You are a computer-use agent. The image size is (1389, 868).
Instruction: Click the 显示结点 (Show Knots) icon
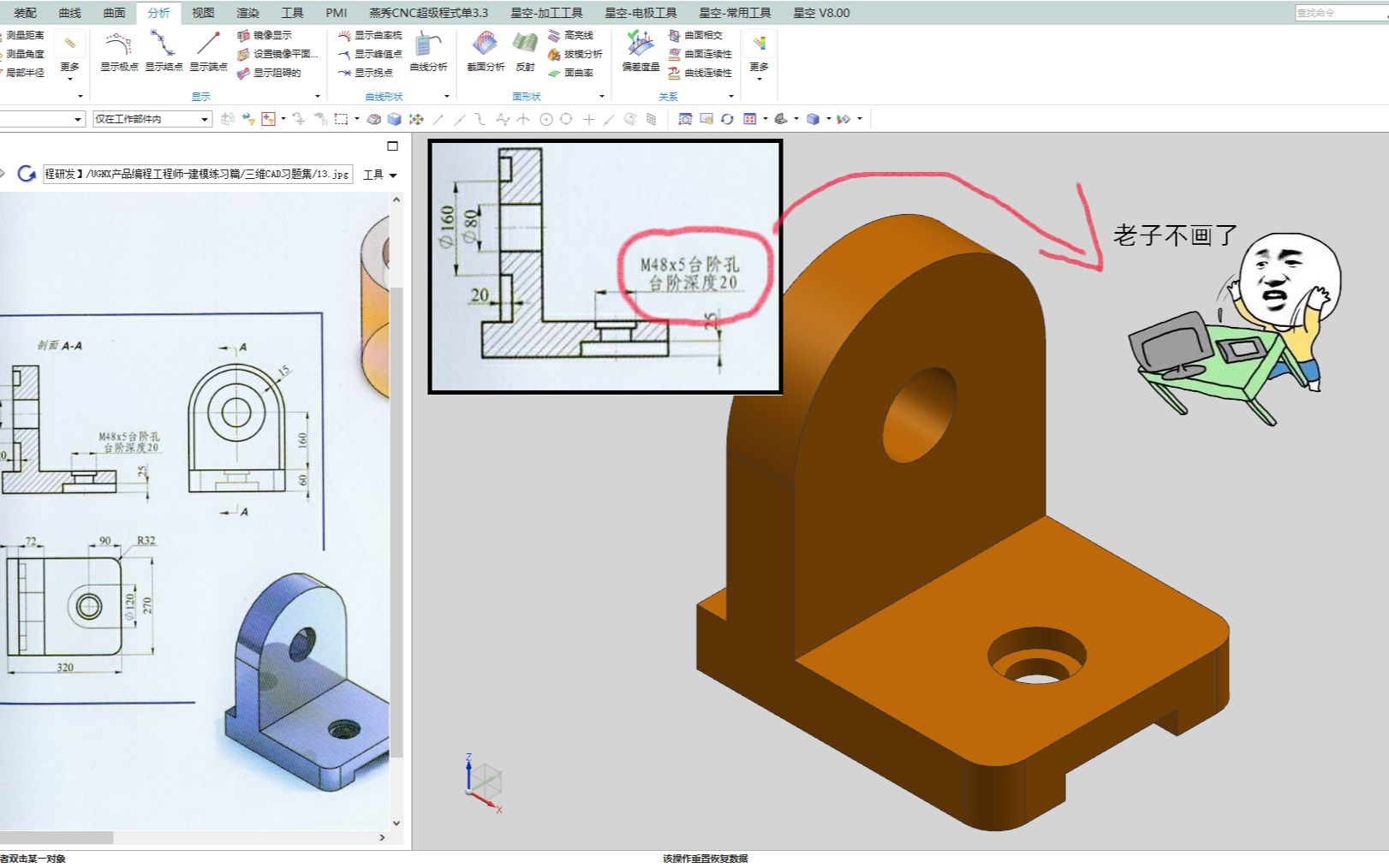tap(163, 50)
